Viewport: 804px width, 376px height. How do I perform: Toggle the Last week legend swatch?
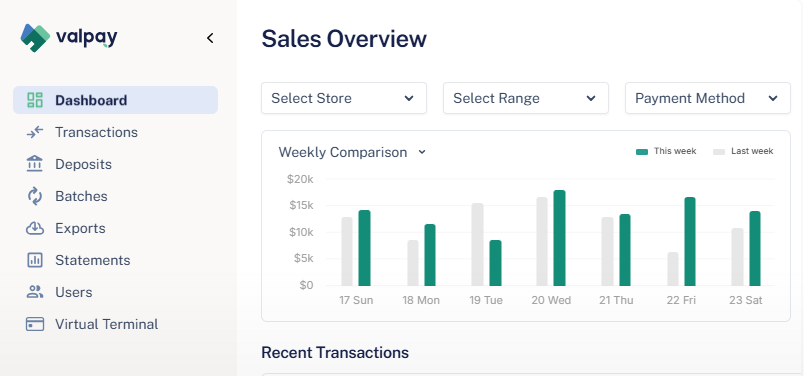719,152
